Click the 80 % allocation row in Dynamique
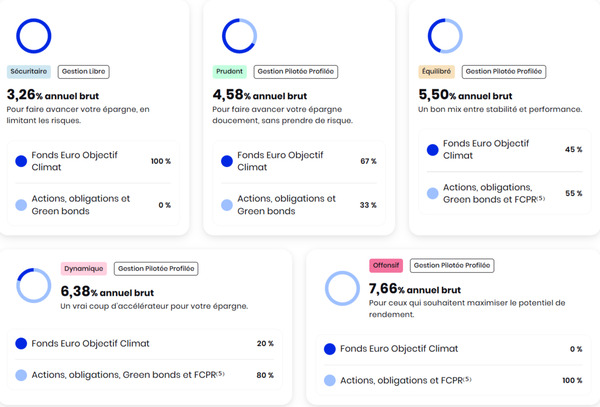 [x=145, y=375]
